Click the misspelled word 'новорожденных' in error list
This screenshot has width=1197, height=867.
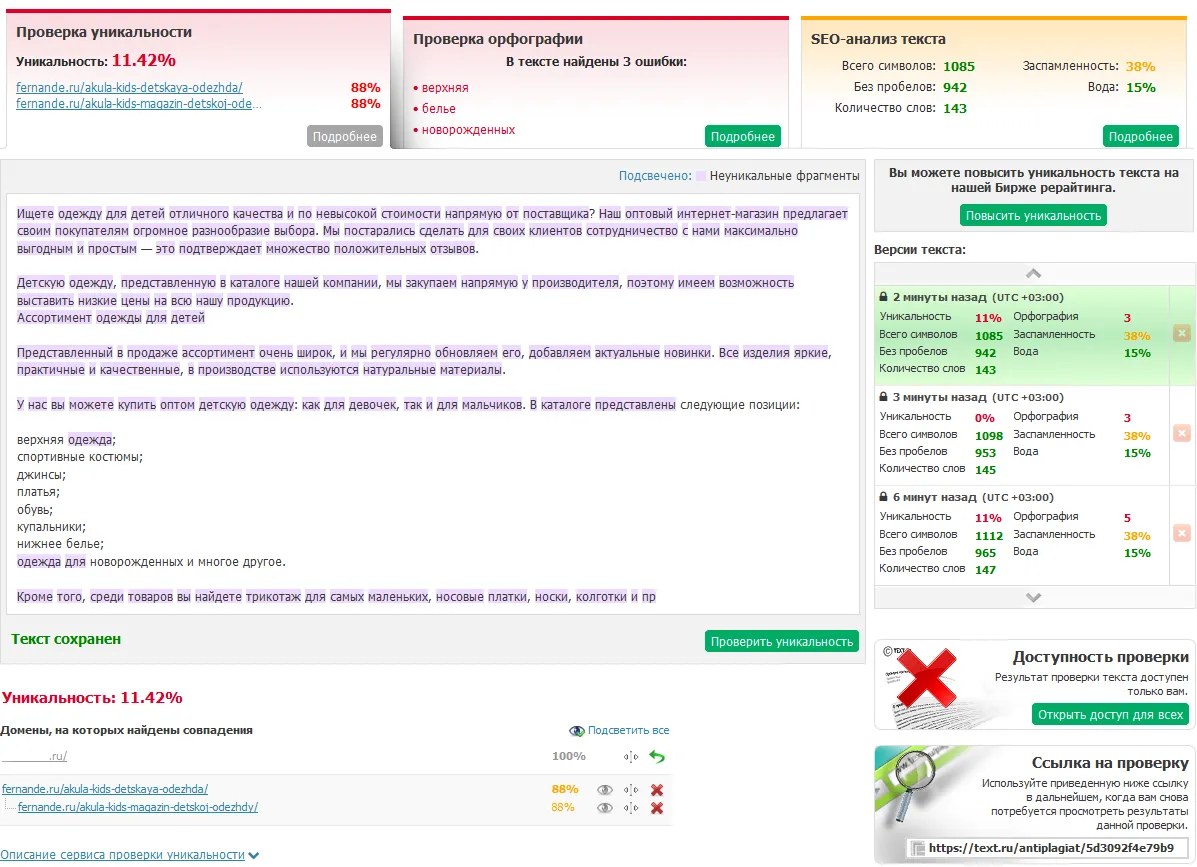[x=468, y=131]
